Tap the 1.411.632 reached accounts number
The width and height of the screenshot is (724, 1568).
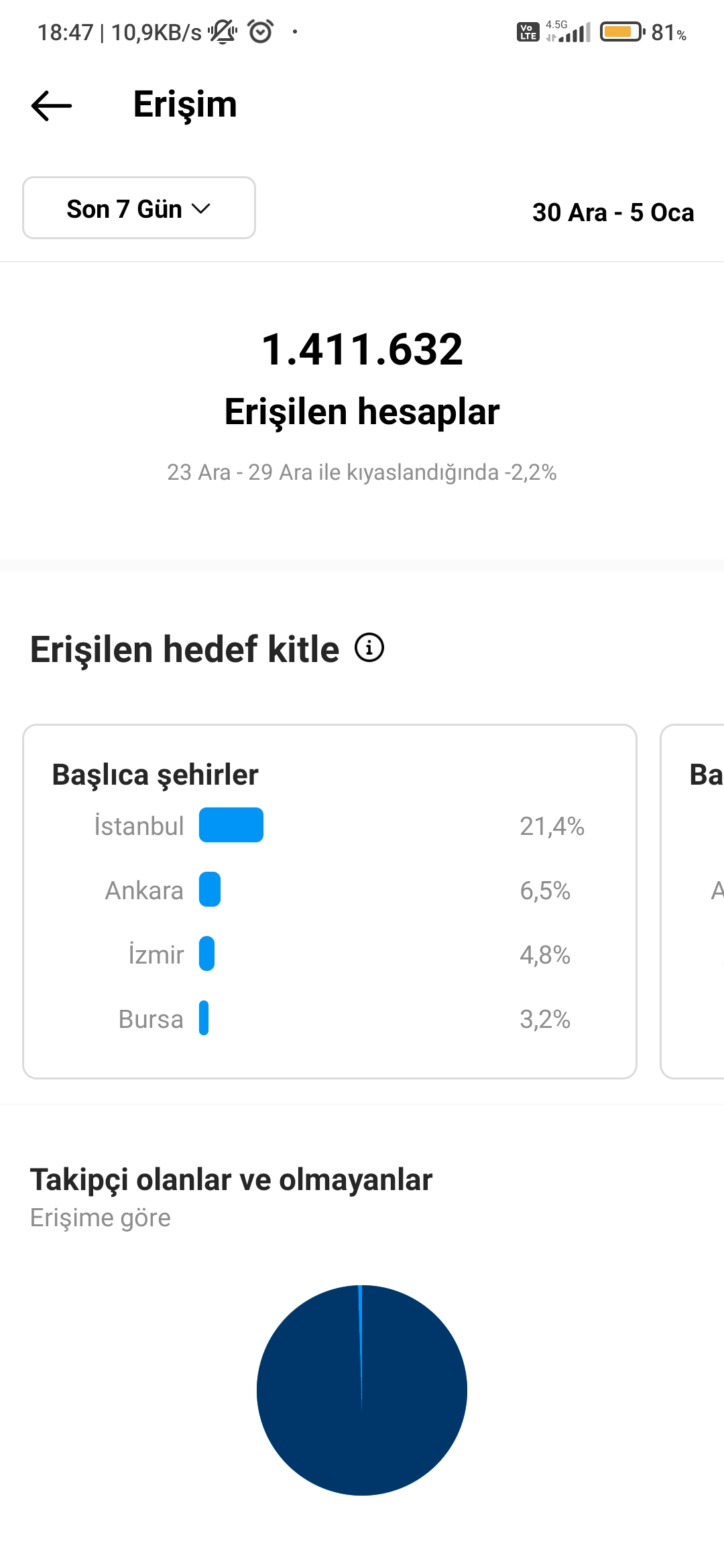click(362, 349)
